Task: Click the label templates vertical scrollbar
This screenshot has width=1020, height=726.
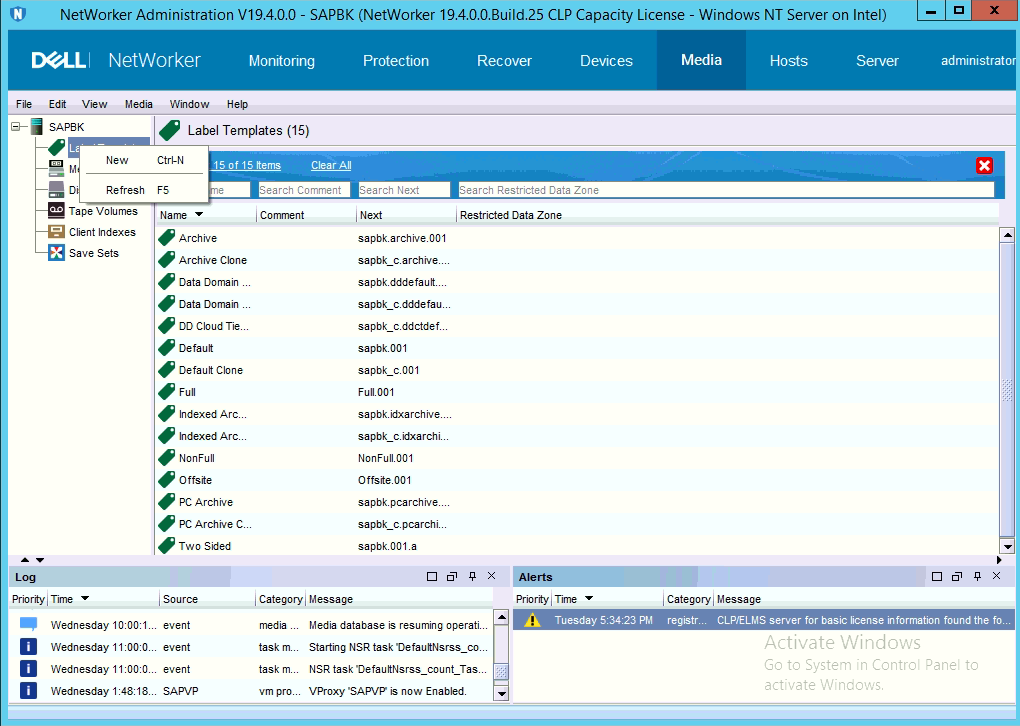Action: coord(1007,390)
